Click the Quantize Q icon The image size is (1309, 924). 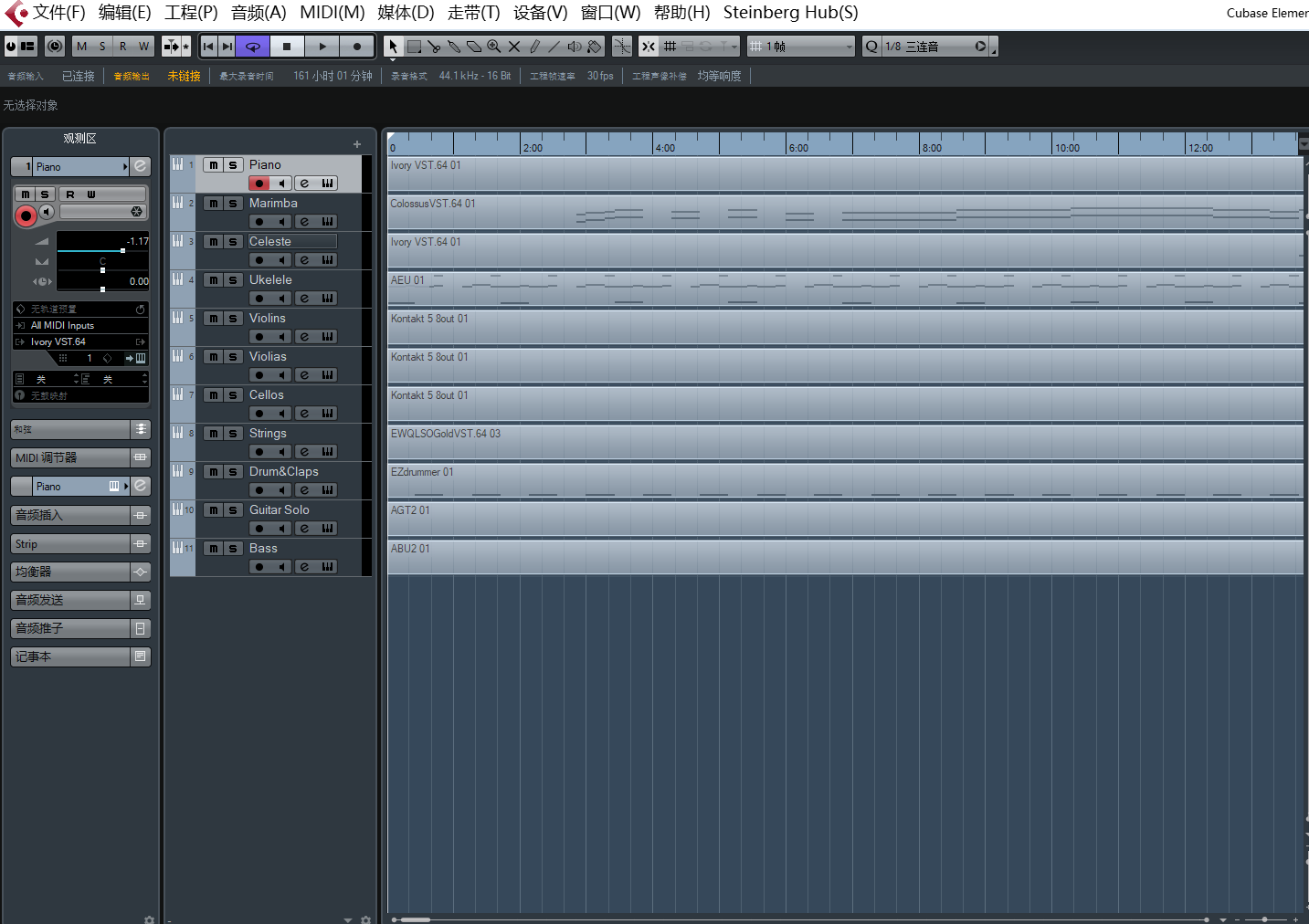click(x=871, y=47)
